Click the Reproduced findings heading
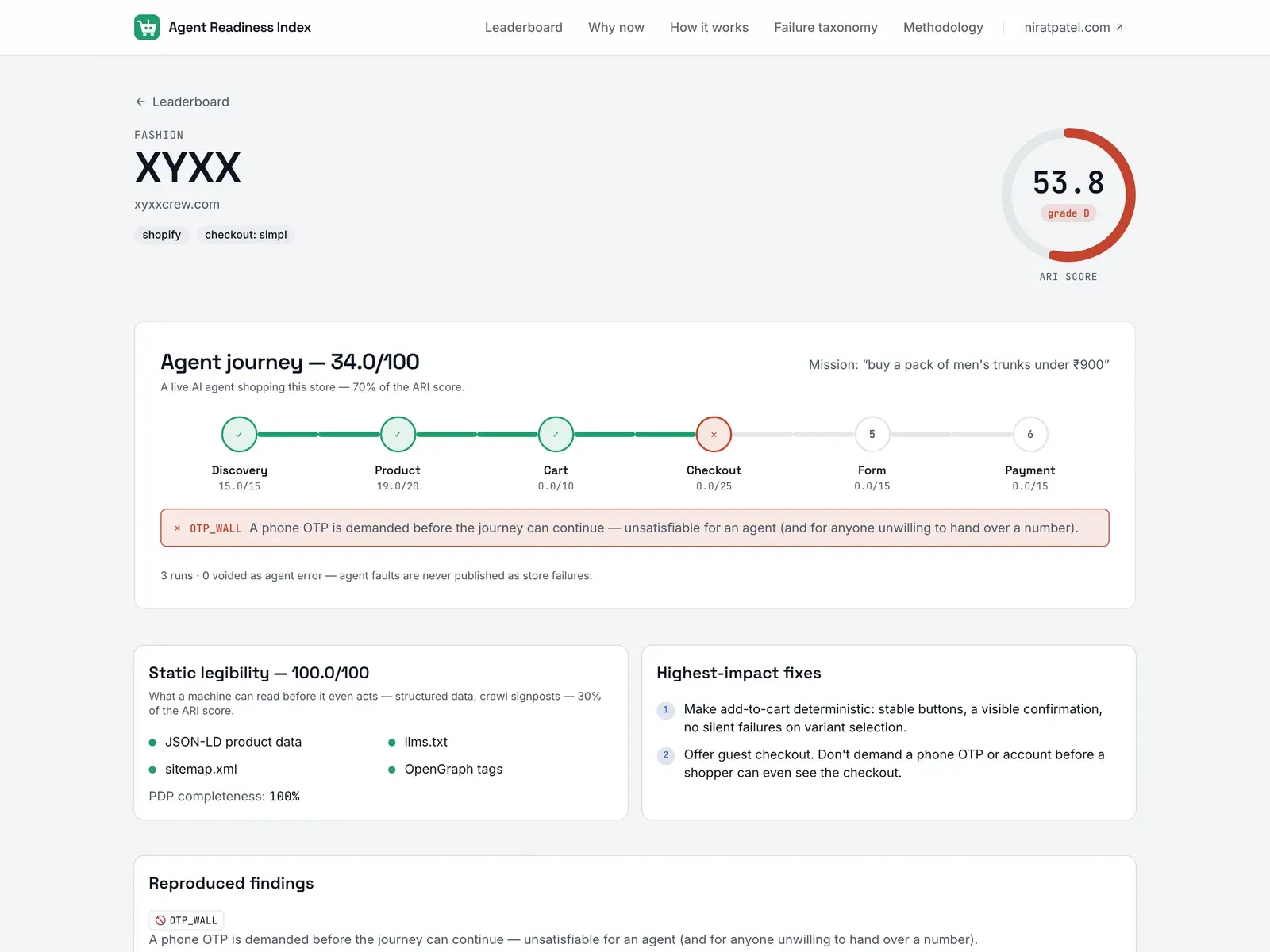The image size is (1270, 952). tap(231, 883)
